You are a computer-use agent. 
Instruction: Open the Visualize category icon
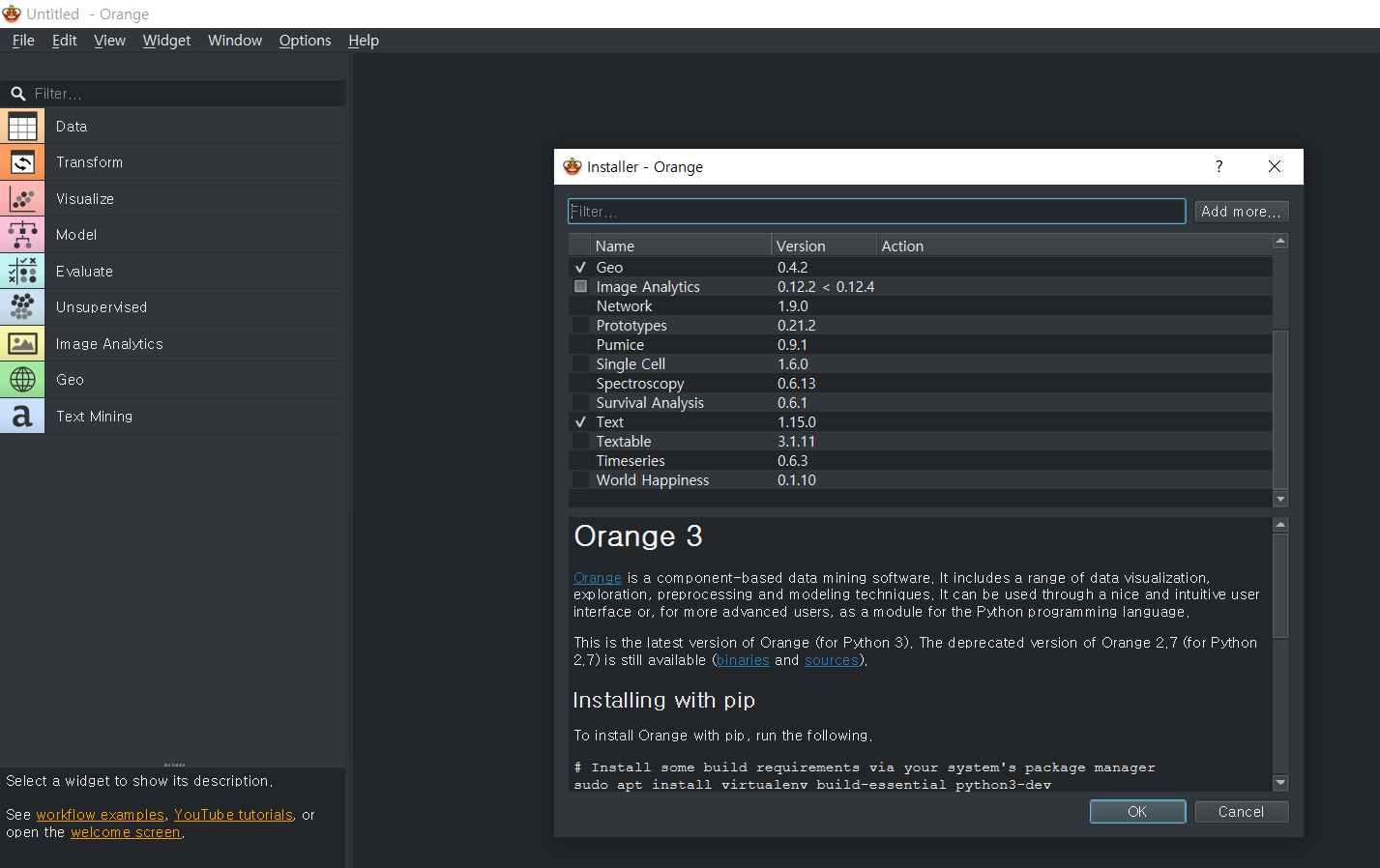point(22,199)
